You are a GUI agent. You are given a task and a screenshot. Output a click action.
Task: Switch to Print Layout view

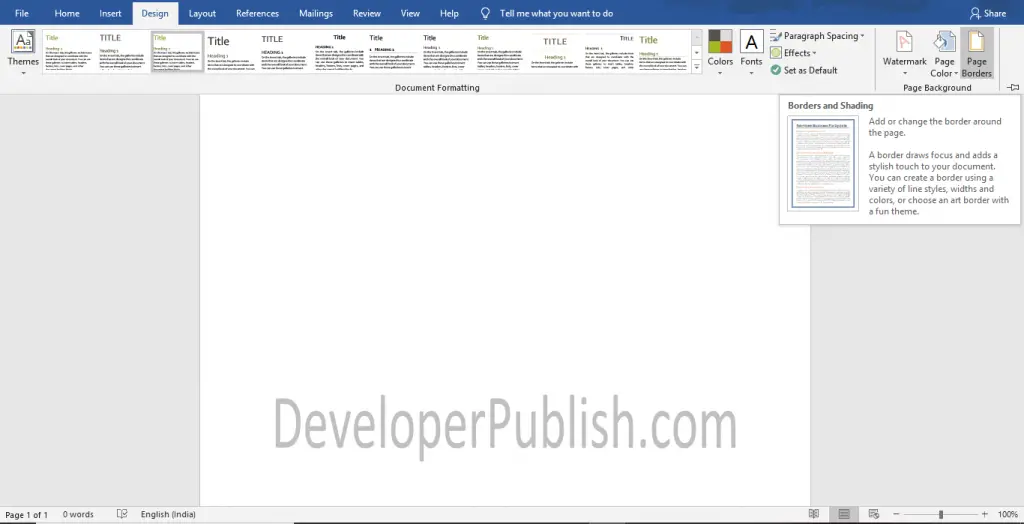point(844,514)
